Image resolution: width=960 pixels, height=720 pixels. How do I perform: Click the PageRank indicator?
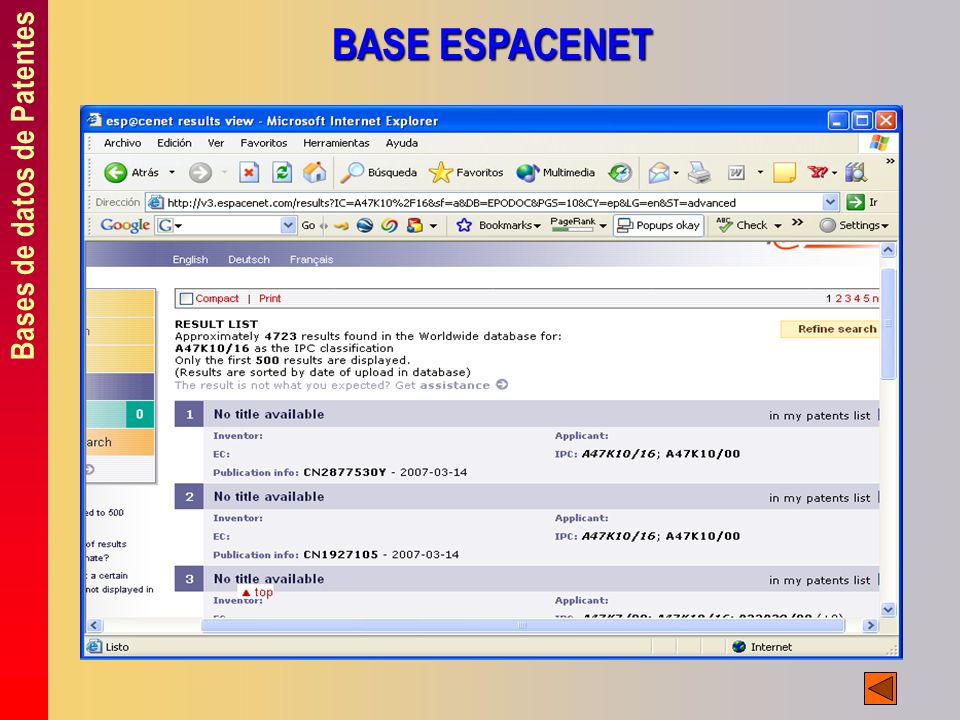click(573, 225)
